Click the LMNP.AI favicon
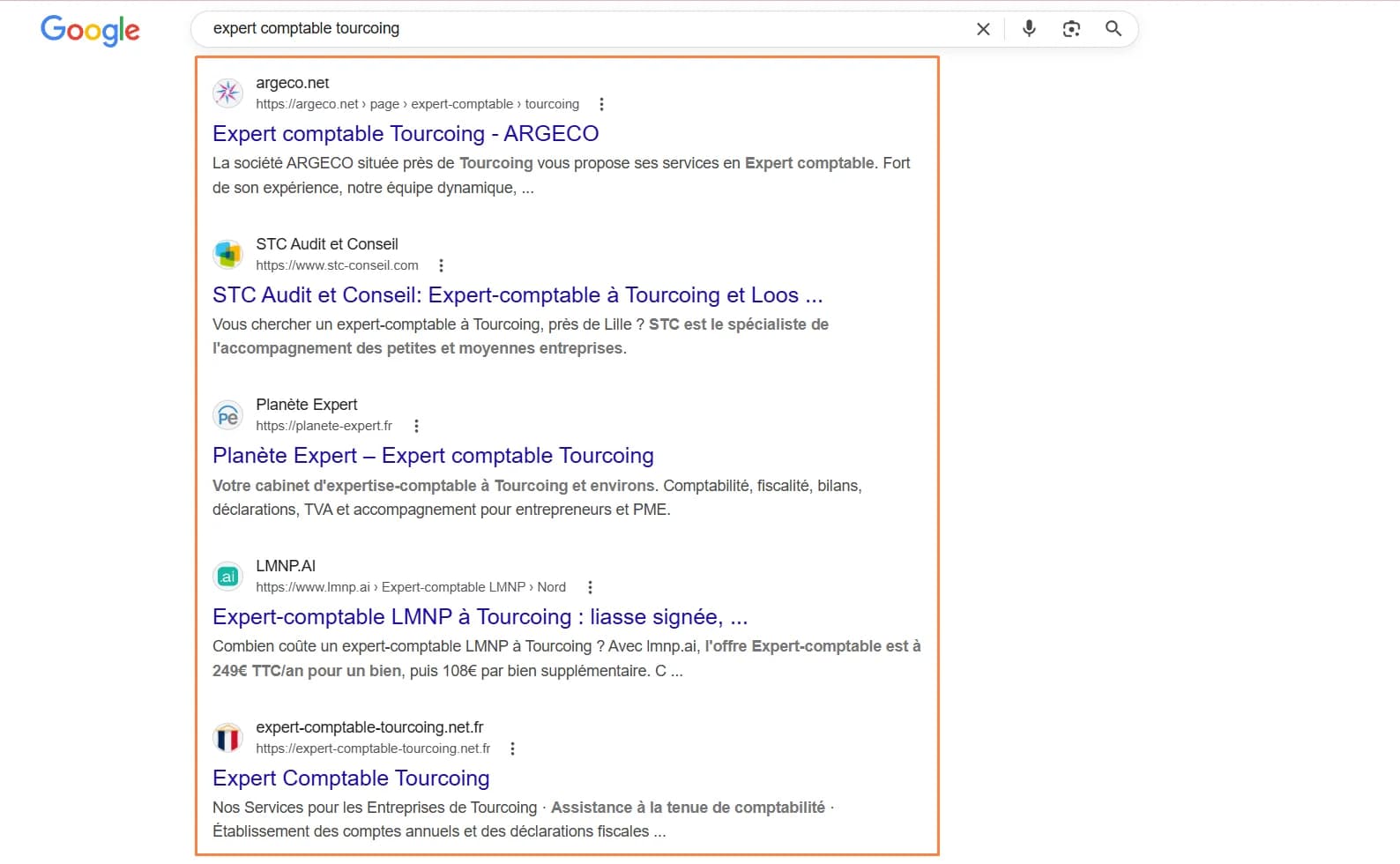 [x=228, y=577]
